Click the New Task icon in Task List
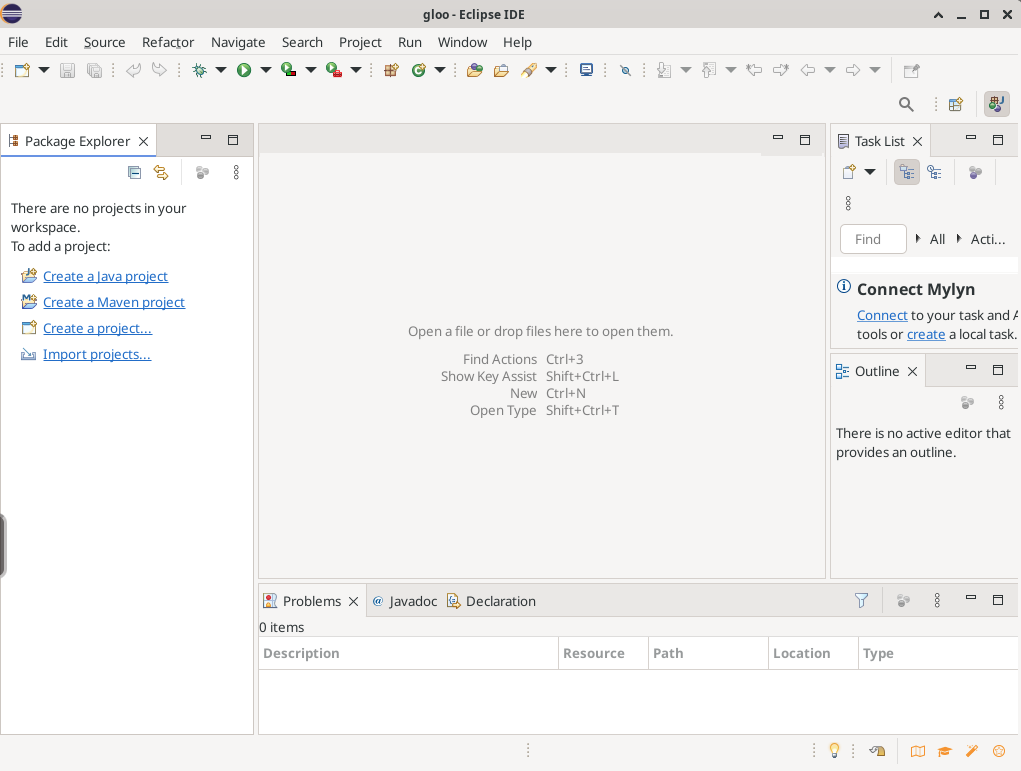Image resolution: width=1021 pixels, height=771 pixels. pyautogui.click(x=849, y=172)
